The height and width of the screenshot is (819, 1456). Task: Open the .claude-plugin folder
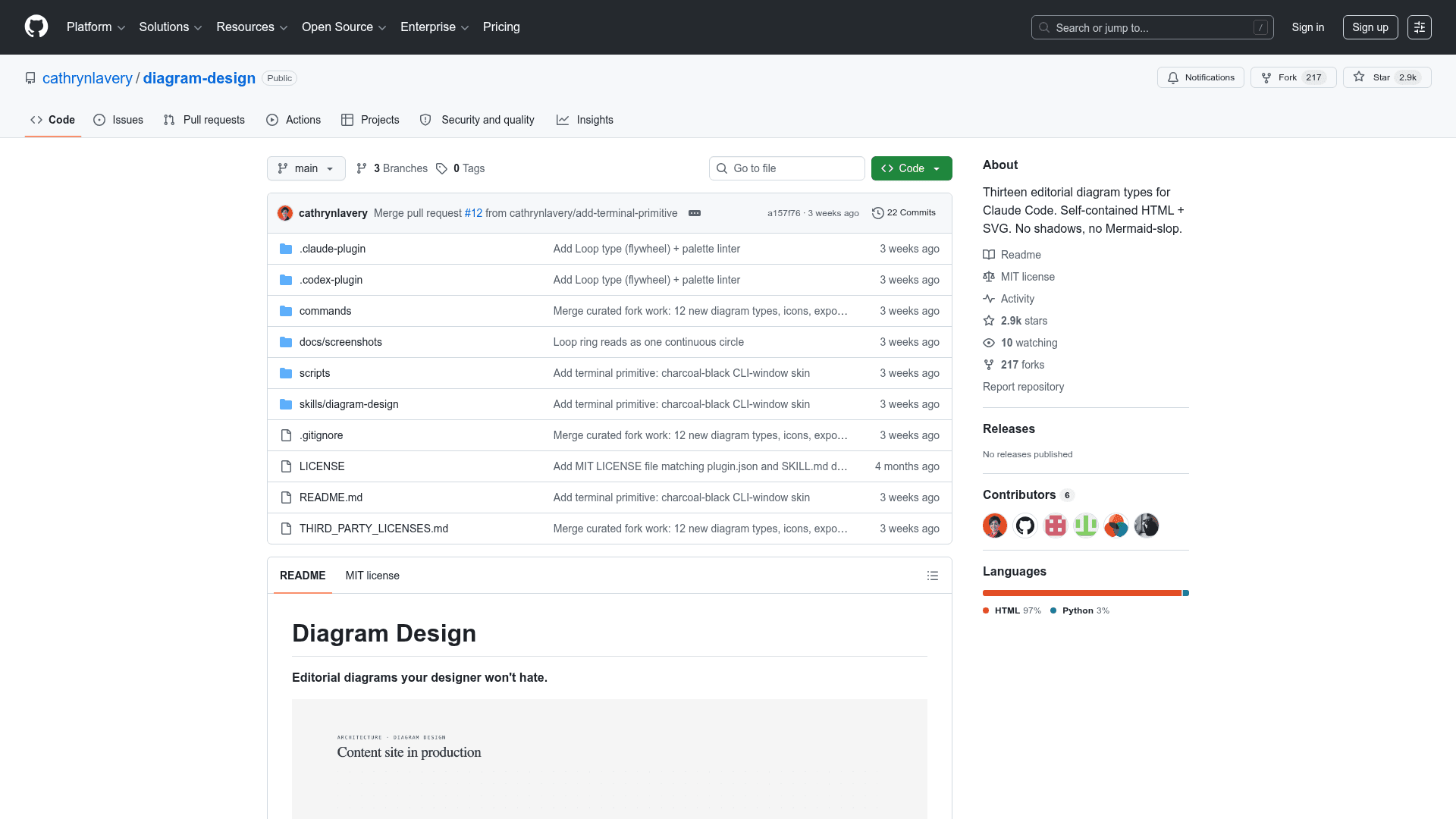[x=332, y=249]
